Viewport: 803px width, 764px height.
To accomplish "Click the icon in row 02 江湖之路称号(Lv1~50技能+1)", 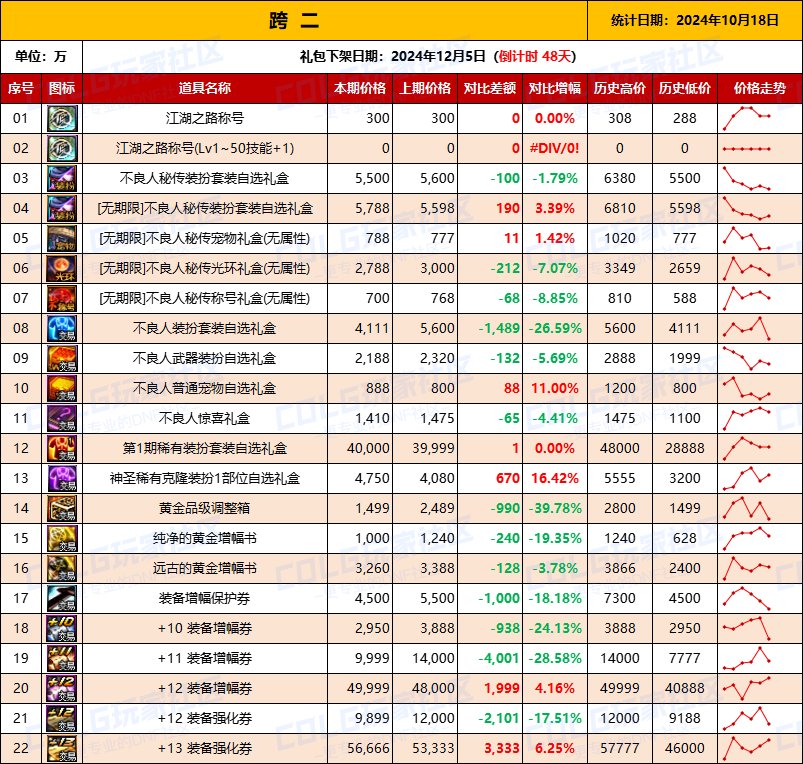I will (x=62, y=148).
